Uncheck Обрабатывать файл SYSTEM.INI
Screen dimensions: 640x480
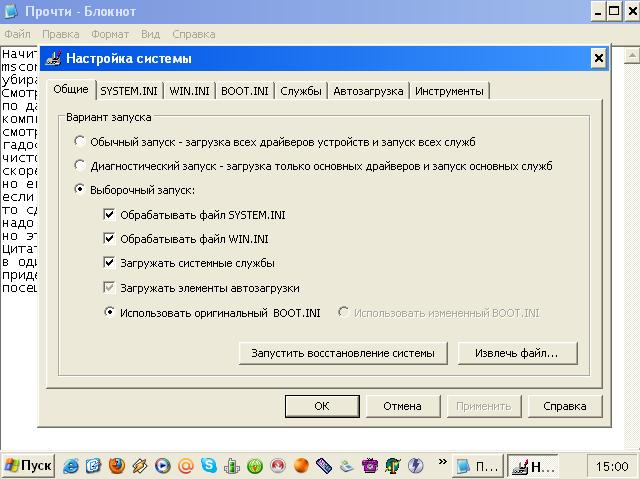click(109, 215)
